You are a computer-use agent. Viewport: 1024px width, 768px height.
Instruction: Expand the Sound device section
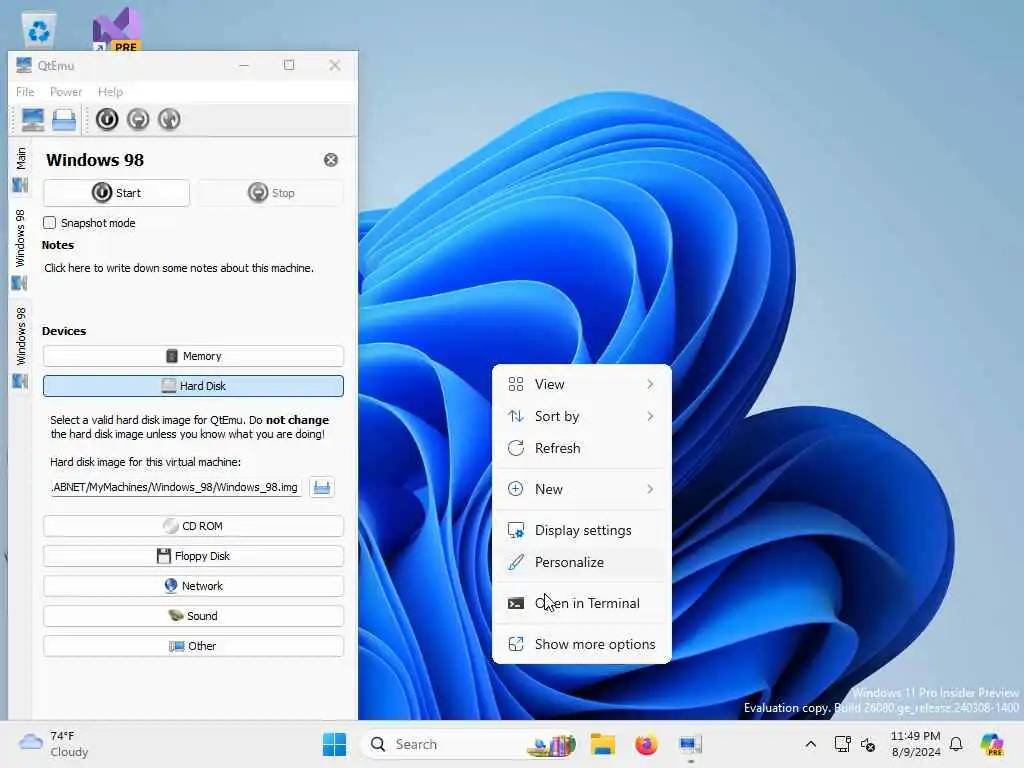[x=193, y=616]
